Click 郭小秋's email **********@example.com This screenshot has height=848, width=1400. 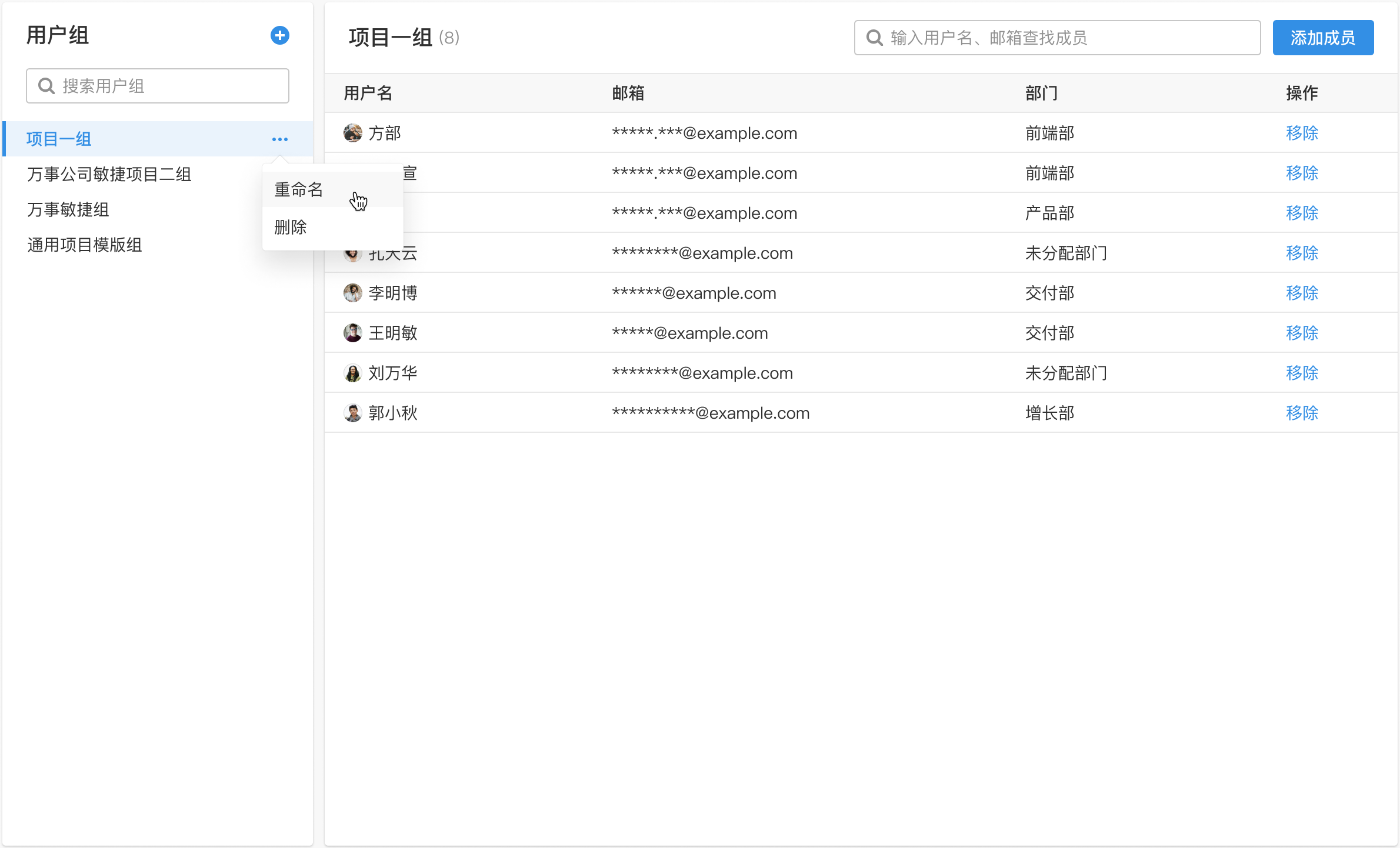point(711,413)
